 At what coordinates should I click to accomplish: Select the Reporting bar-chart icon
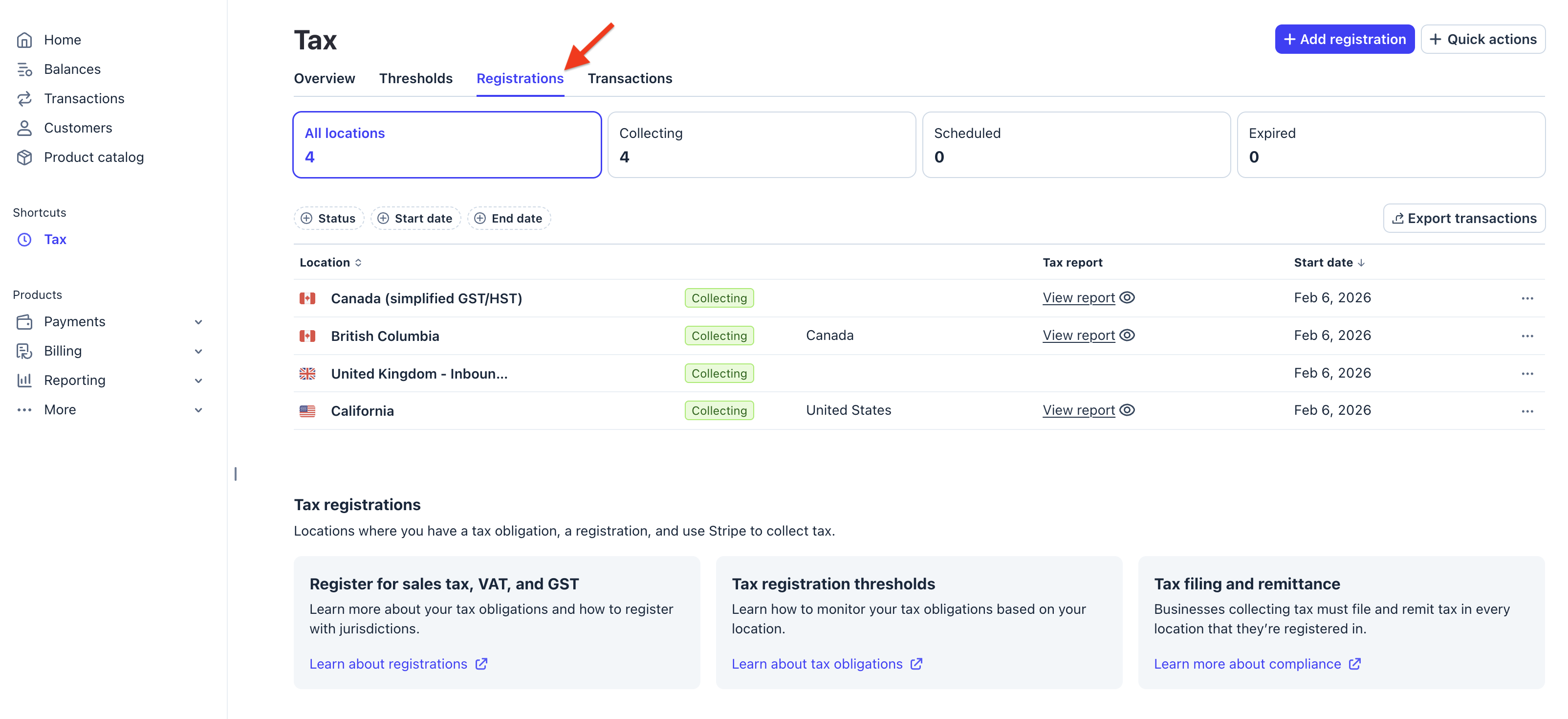[x=24, y=380]
